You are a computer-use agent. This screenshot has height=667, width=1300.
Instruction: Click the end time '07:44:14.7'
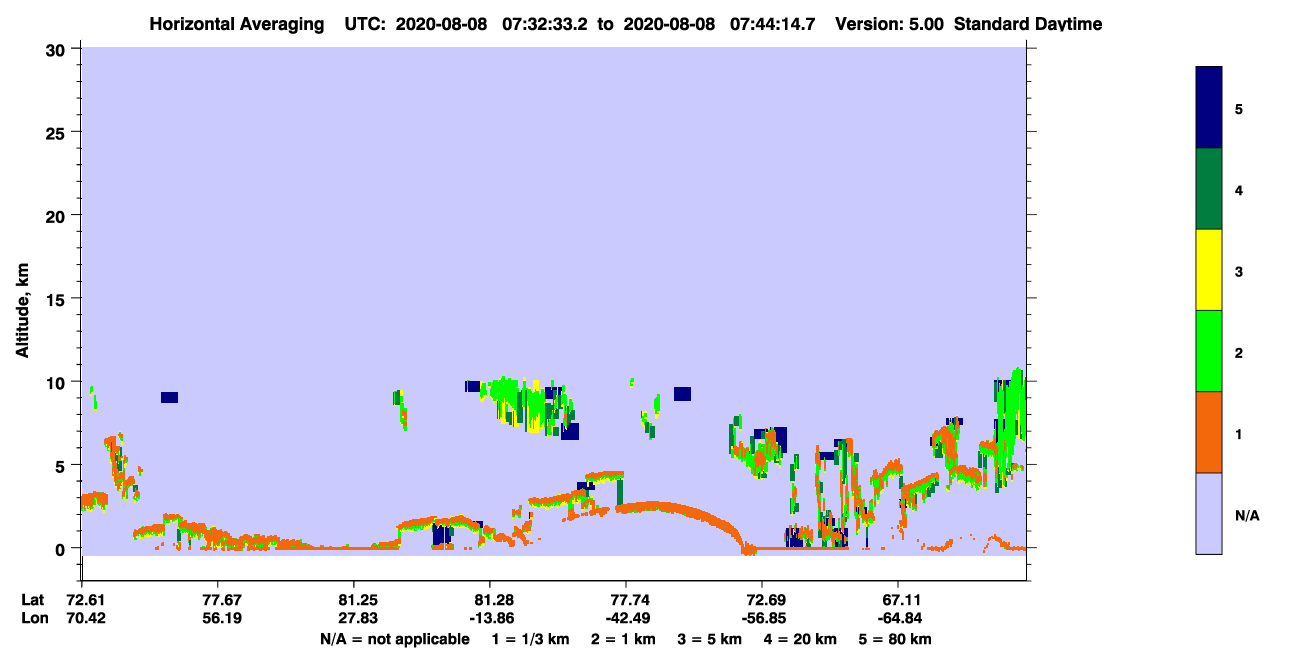(772, 24)
